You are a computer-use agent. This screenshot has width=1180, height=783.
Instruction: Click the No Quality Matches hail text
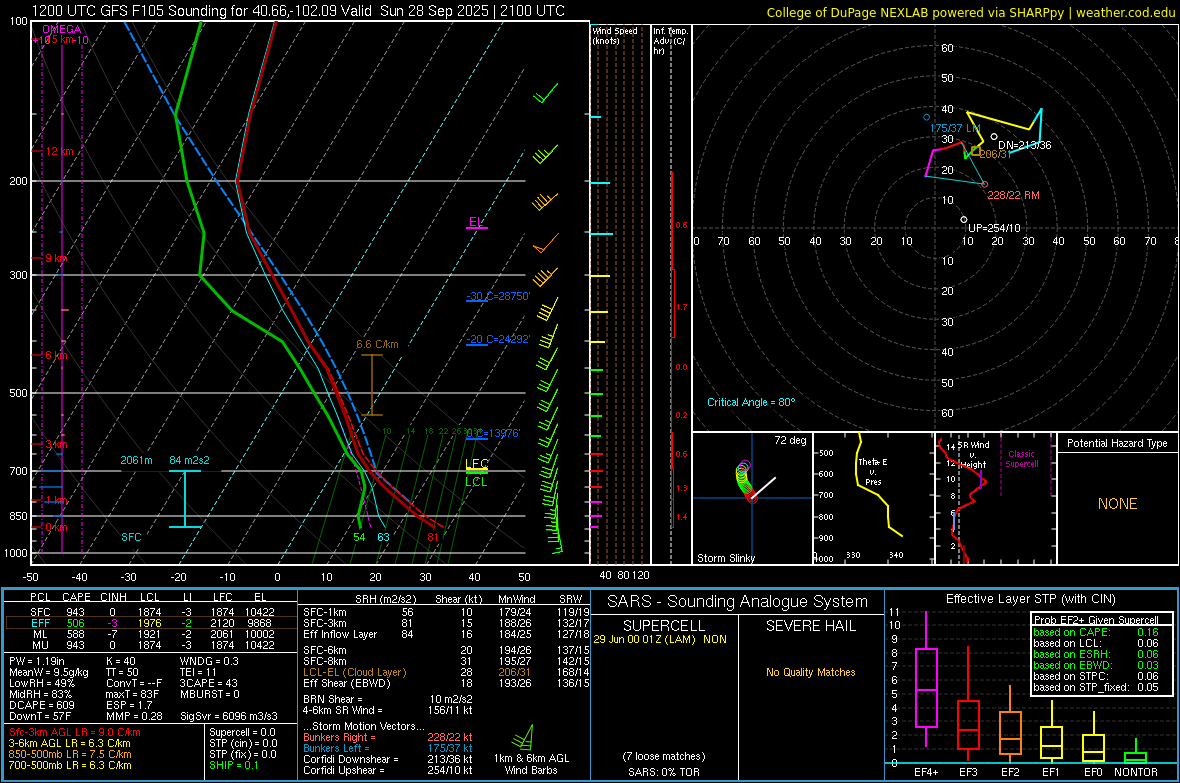810,672
